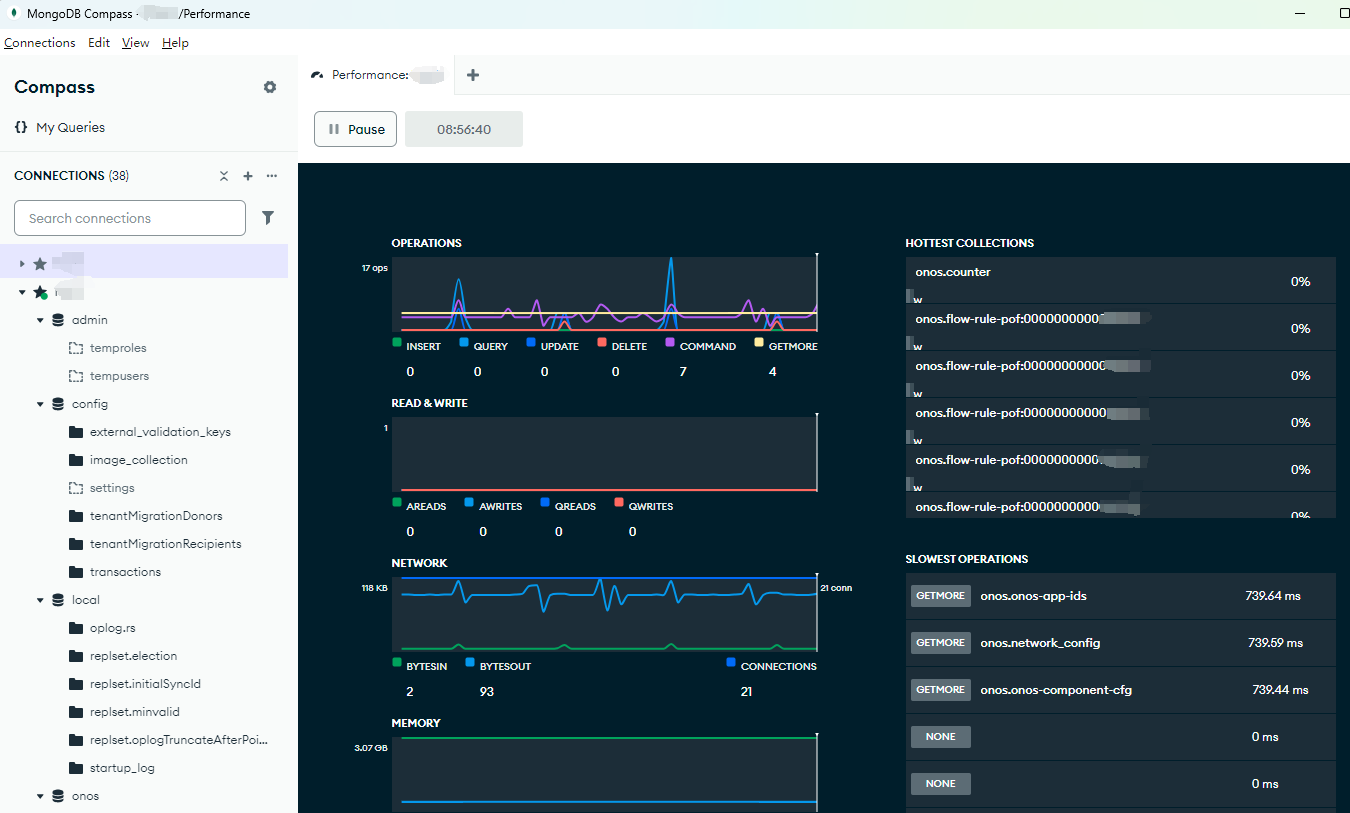Open tenantMigrationRecipients collection
This screenshot has height=813, width=1350.
166,544
